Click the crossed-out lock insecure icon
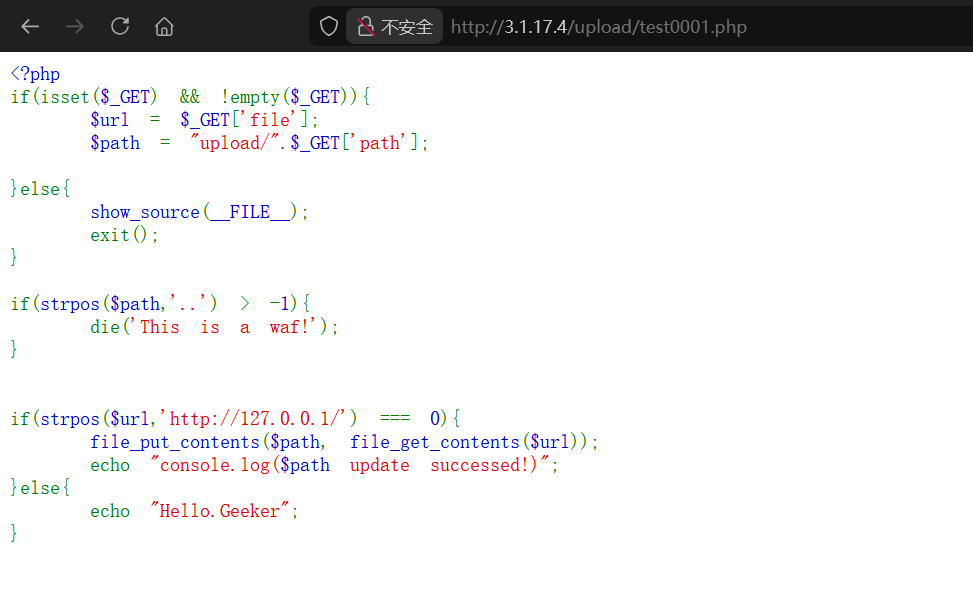973x596 pixels. coord(366,27)
